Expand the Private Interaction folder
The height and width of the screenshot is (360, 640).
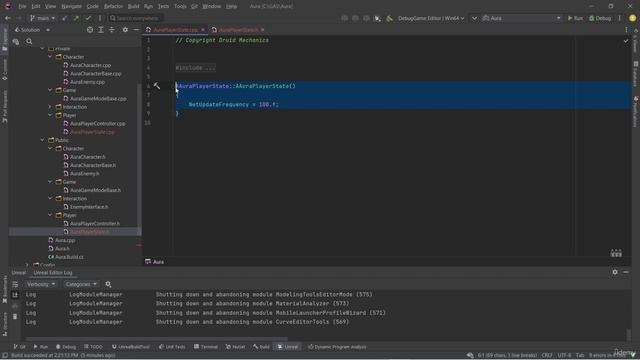click(x=50, y=107)
